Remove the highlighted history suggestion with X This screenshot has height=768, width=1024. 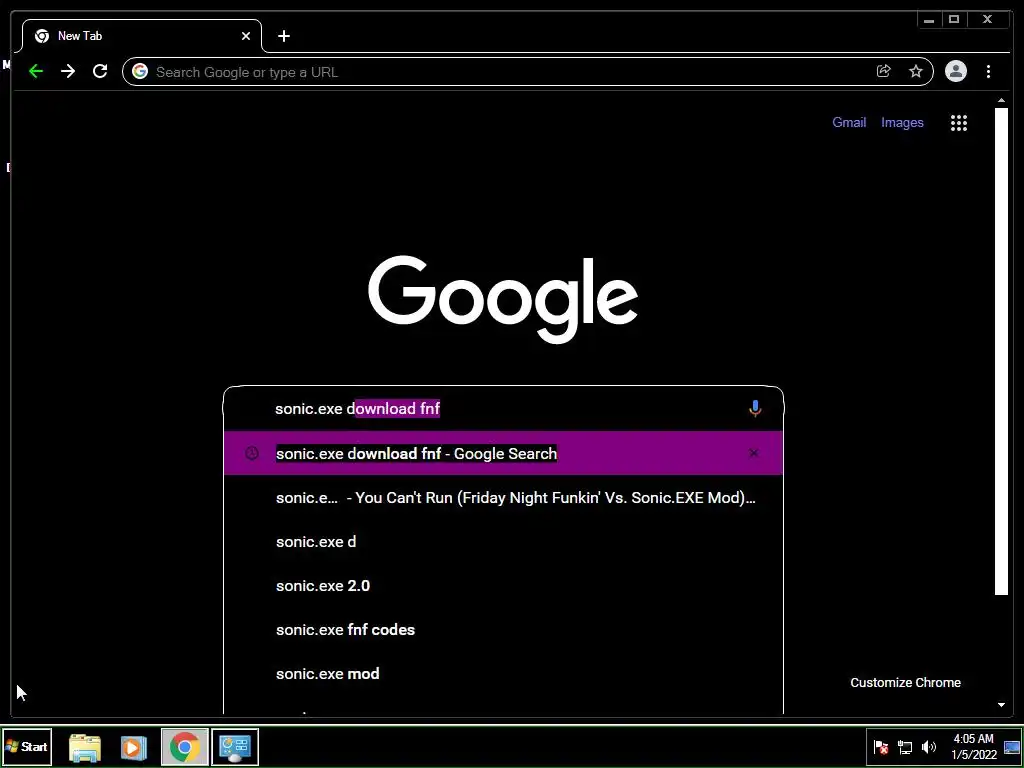tap(754, 453)
